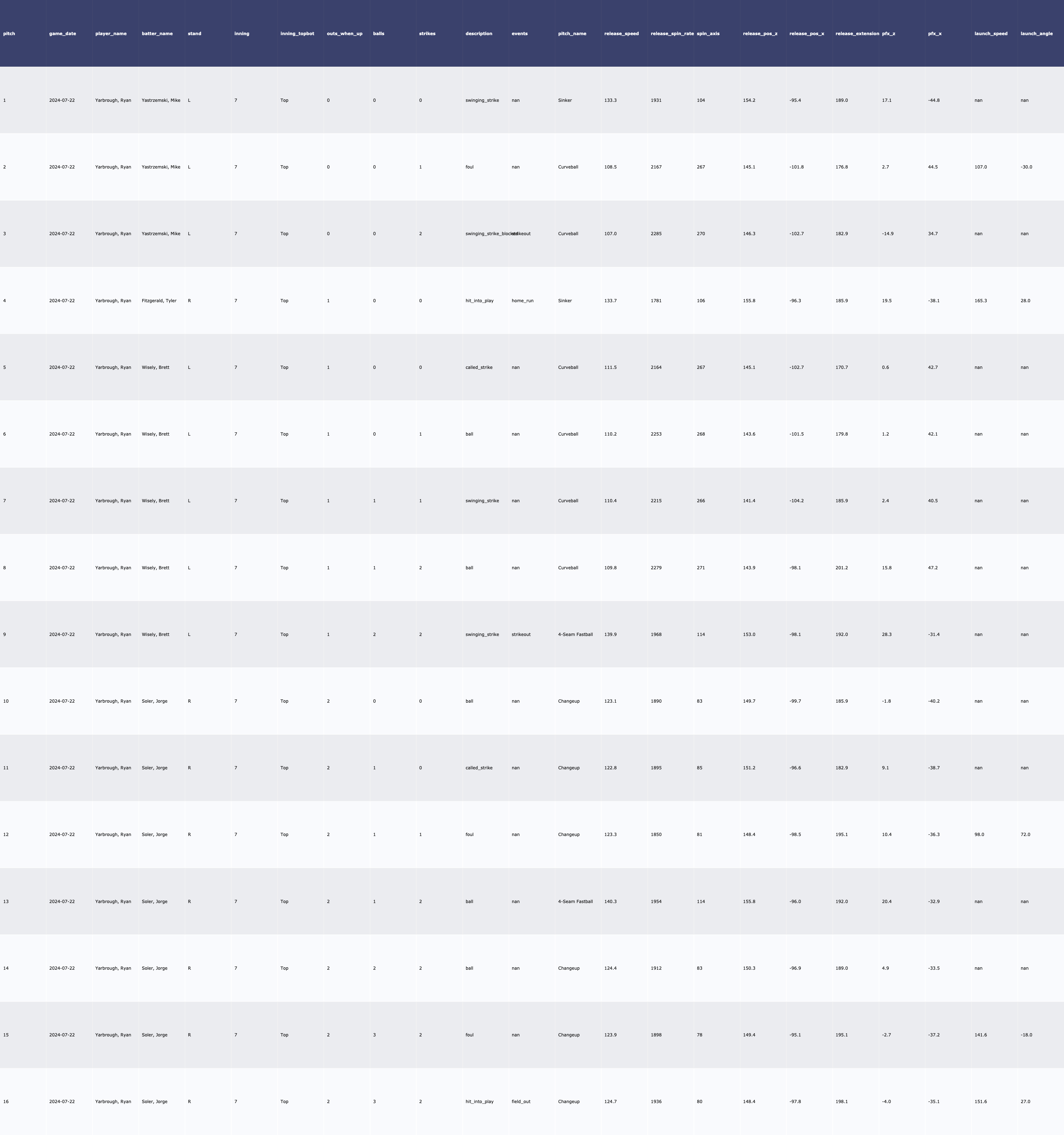Click the game_date column header
Image resolution: width=1064 pixels, height=1135 pixels.
pyautogui.click(x=62, y=34)
